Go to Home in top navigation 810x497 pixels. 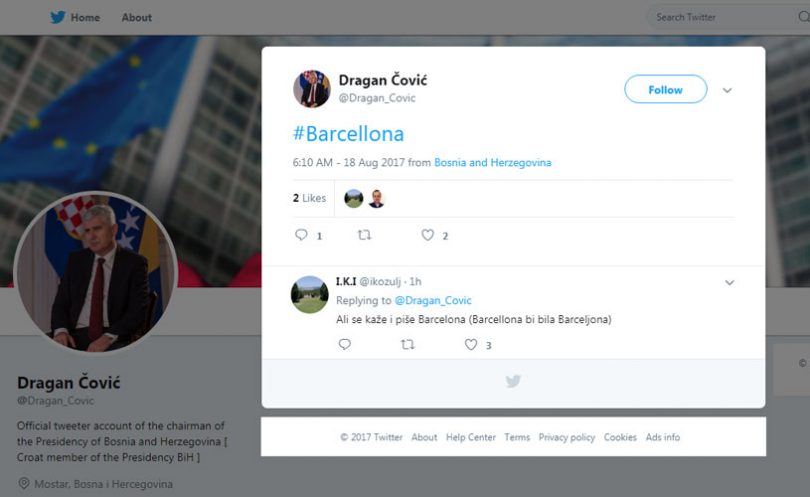click(x=85, y=18)
